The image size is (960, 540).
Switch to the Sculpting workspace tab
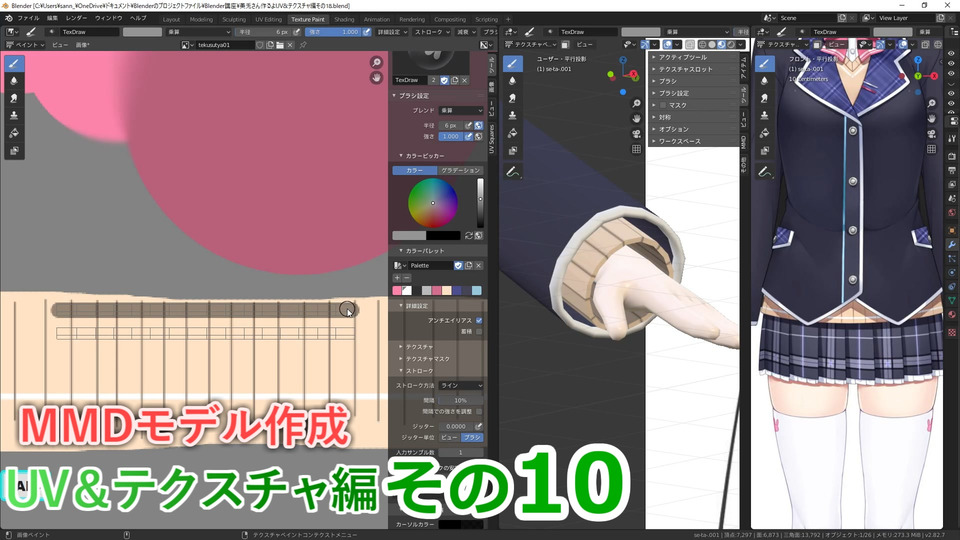click(233, 19)
